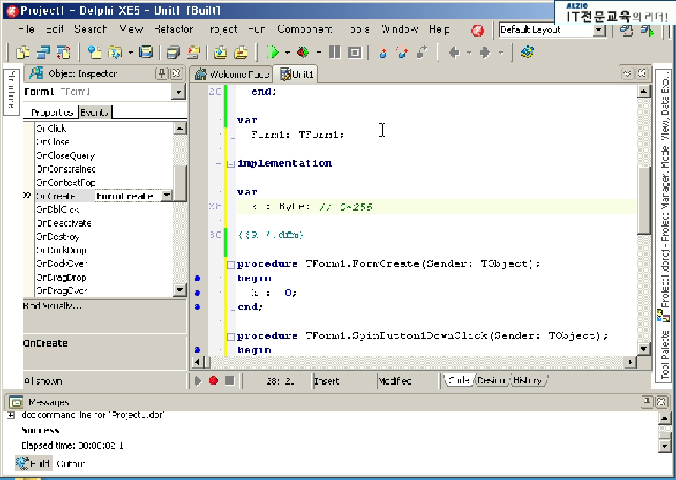Click the red macro record button
Image resolution: width=676 pixels, height=480 pixels.
[213, 381]
